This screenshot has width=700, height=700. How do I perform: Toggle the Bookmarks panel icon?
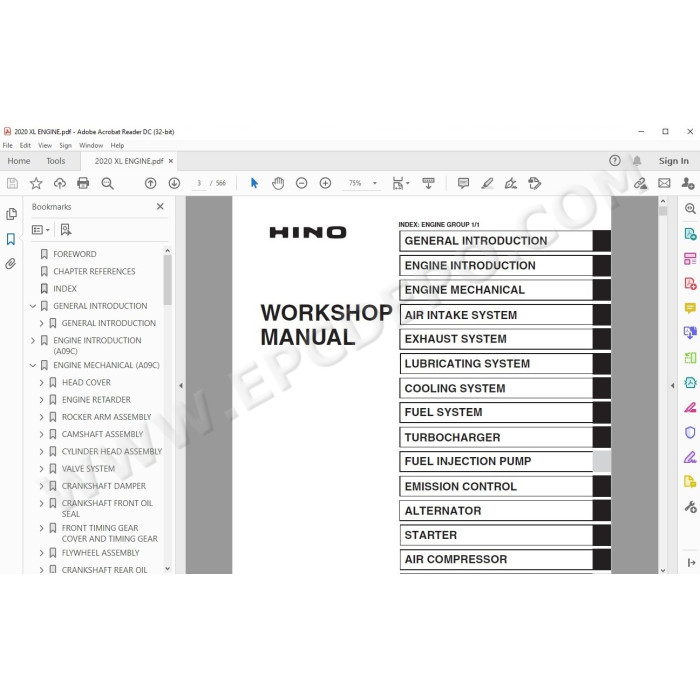click(11, 239)
